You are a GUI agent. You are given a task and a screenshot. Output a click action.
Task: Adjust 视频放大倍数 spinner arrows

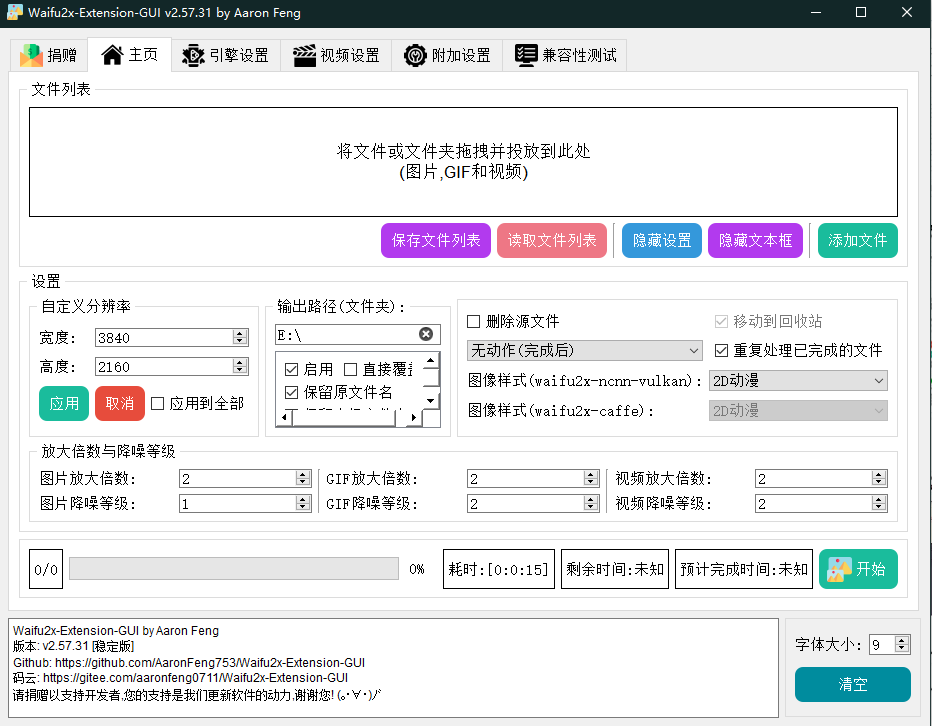[879, 478]
